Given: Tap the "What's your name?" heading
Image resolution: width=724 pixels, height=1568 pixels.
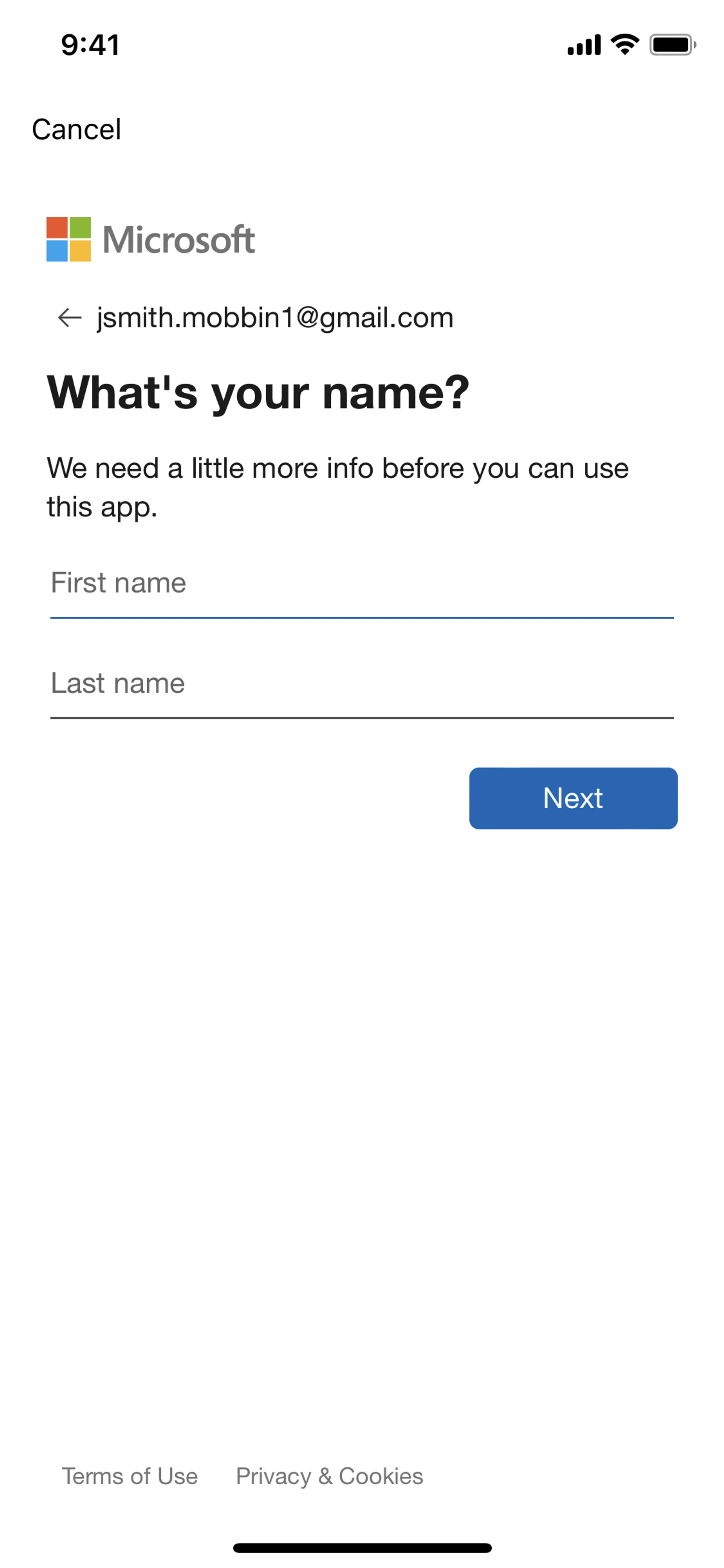Looking at the screenshot, I should [259, 393].
